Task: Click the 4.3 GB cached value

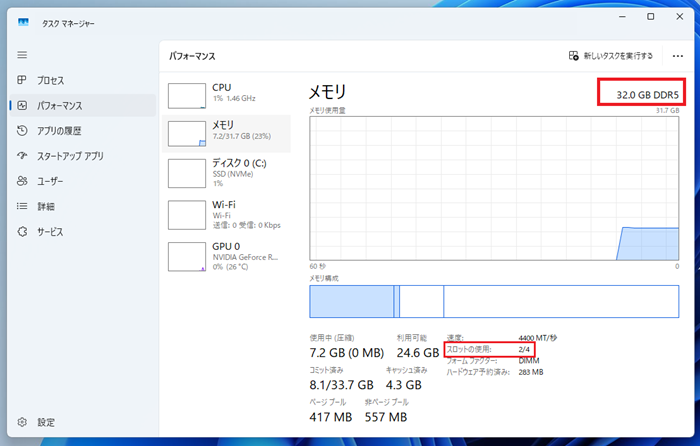Action: pos(404,385)
